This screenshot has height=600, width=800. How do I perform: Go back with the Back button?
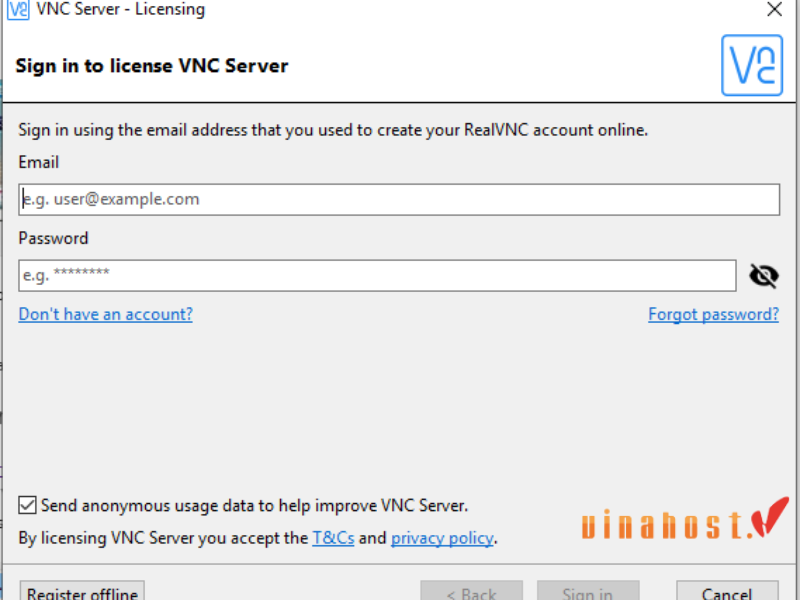[471, 591]
